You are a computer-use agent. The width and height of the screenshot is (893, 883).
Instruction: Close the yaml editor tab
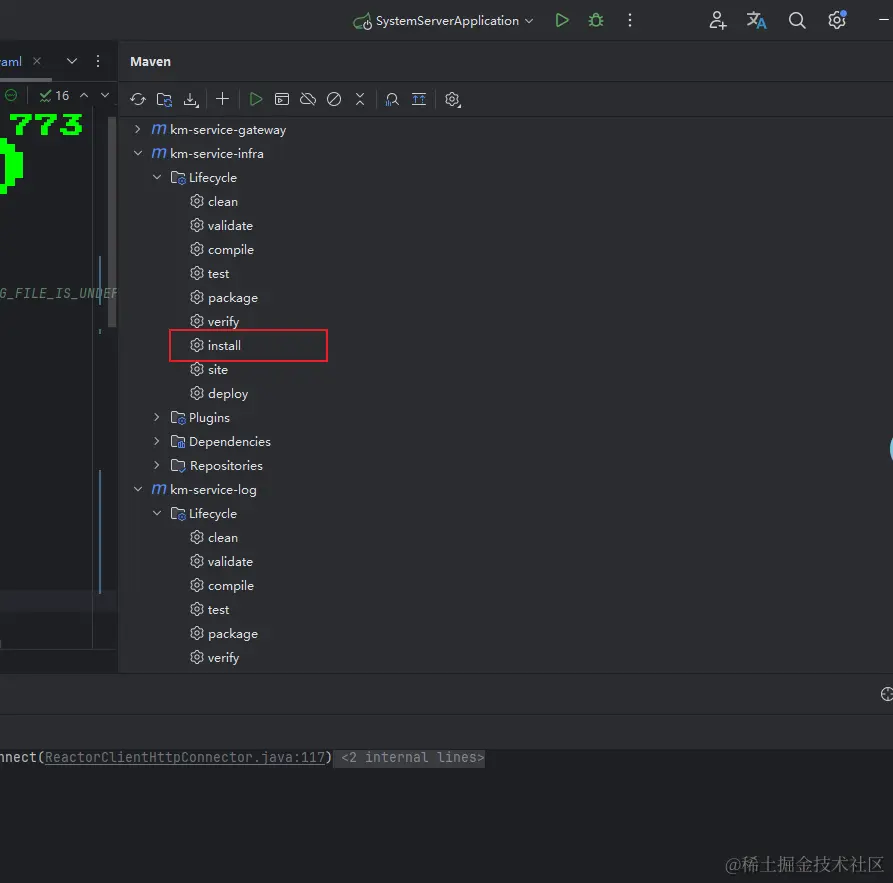pos(37,60)
